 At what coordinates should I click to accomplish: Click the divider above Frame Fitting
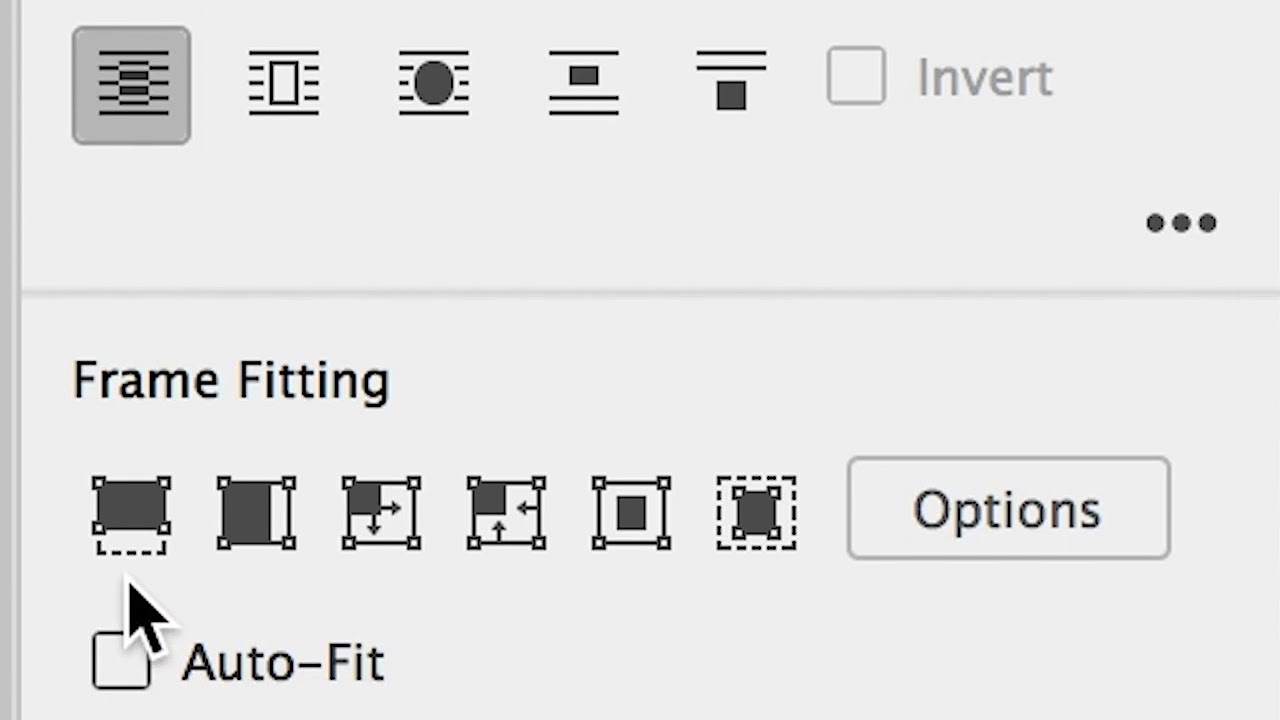click(650, 293)
